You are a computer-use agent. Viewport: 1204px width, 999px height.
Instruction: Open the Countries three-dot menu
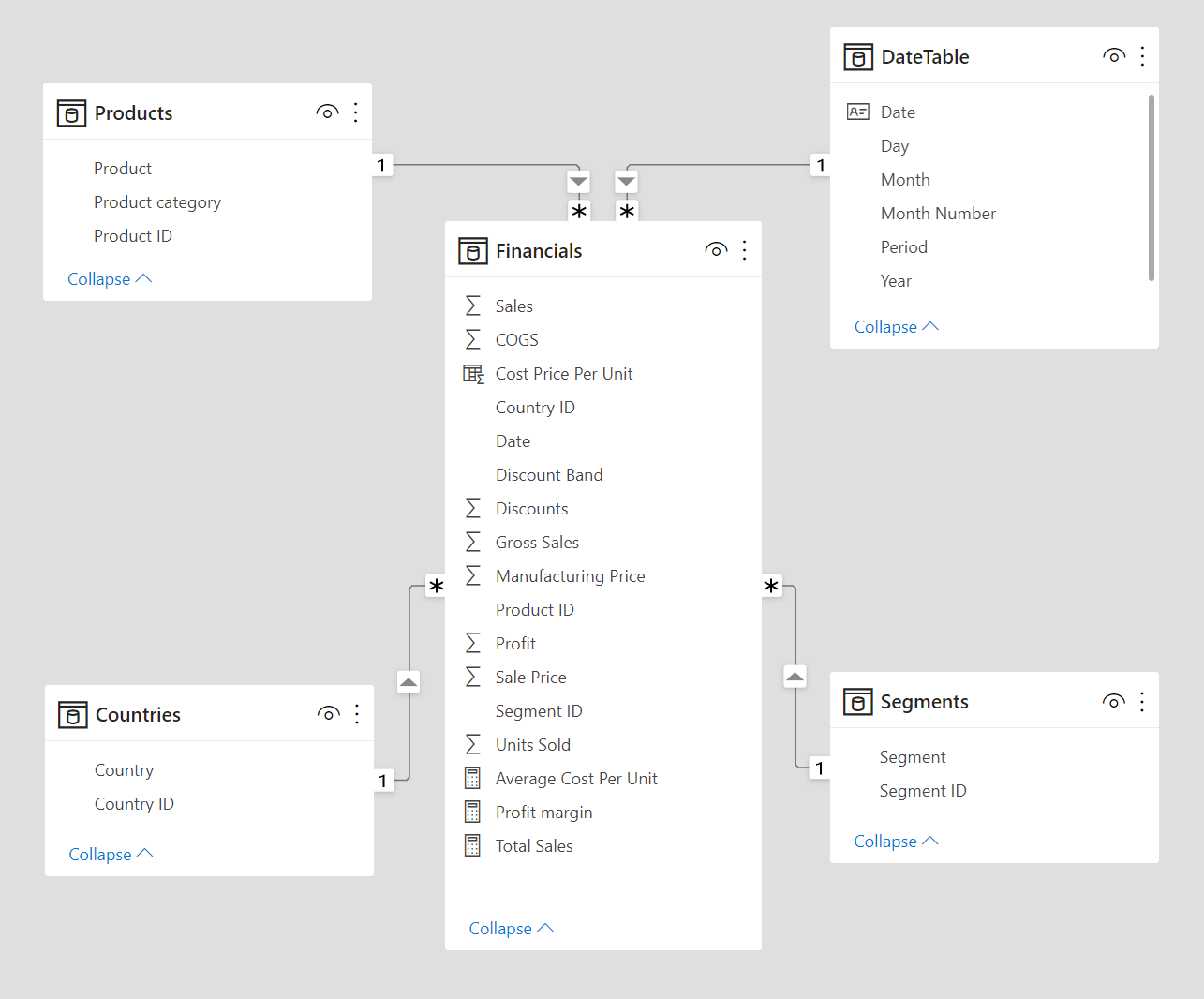coord(357,713)
